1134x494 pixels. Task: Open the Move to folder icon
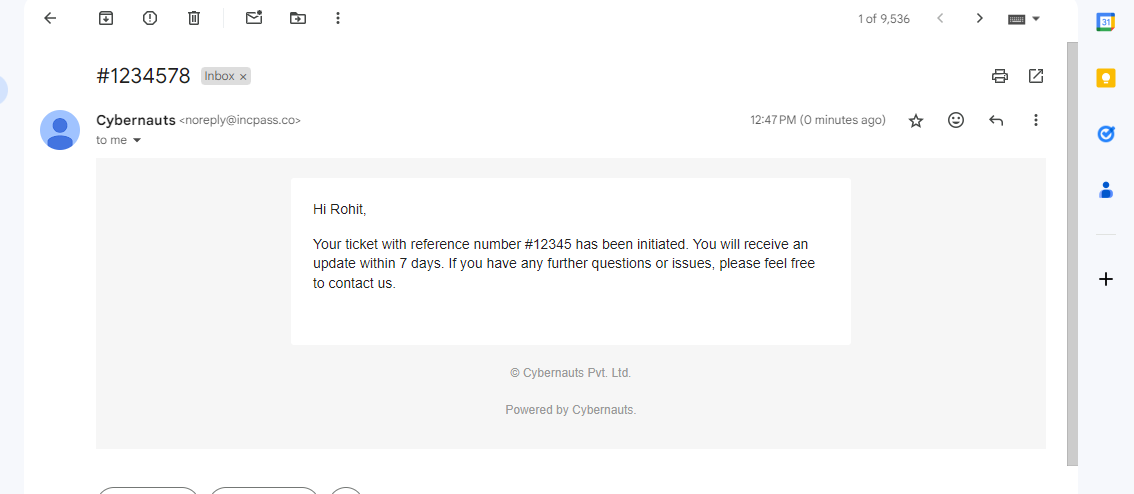click(x=298, y=18)
